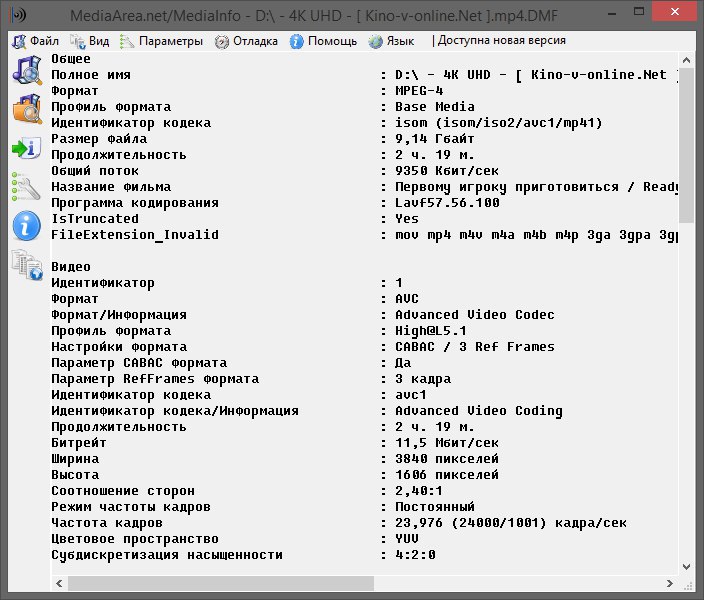
Task: Click the Полное имя label
Action: 91,75
